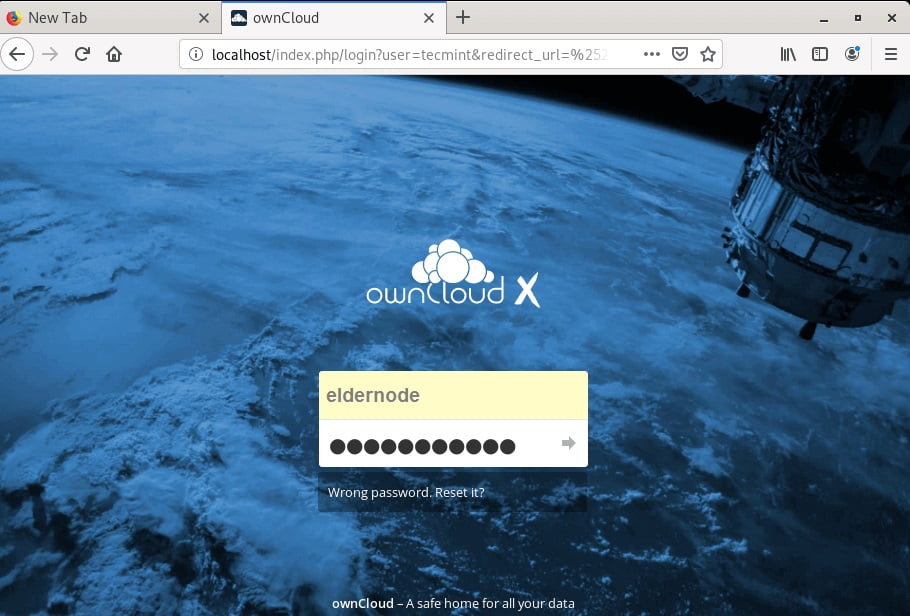This screenshot has height=616, width=910.
Task: Open the Library bookshelf icon
Action: pyautogui.click(x=789, y=54)
